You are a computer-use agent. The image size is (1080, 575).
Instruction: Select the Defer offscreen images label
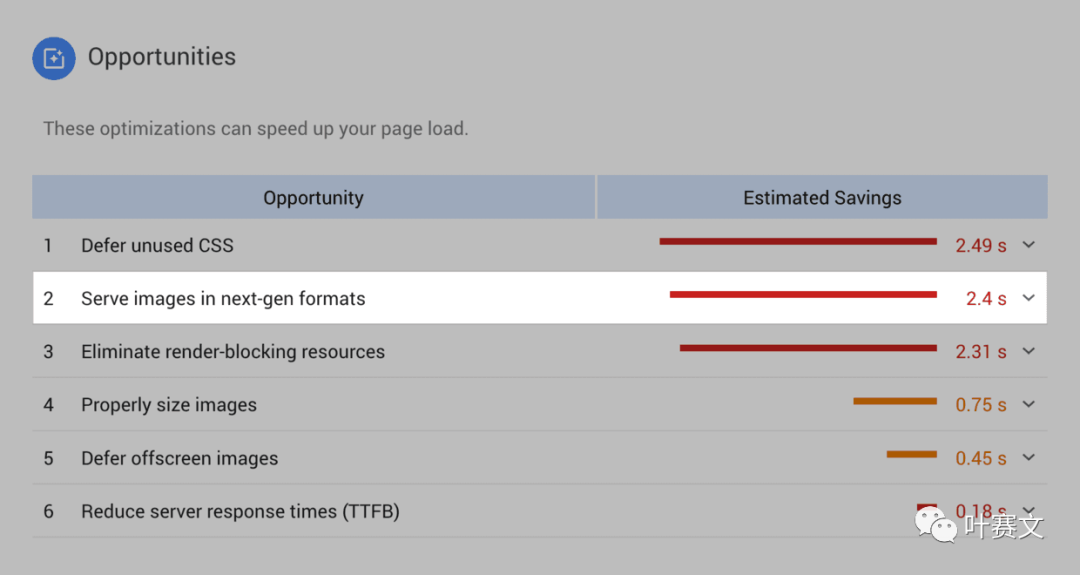click(x=180, y=458)
